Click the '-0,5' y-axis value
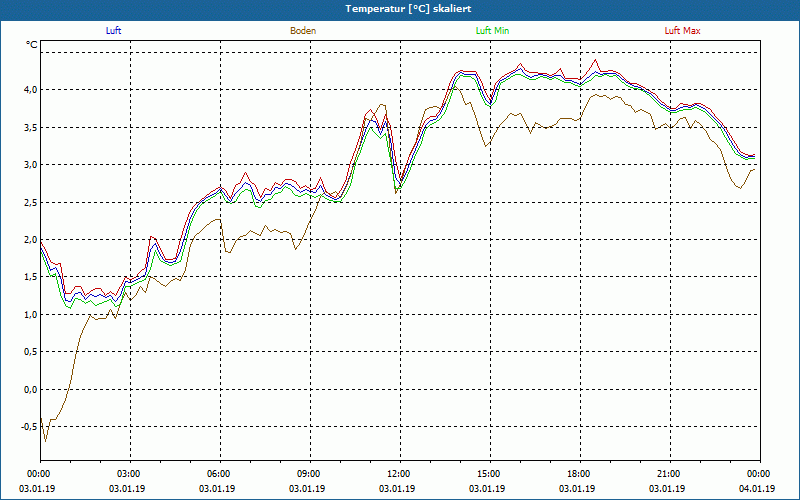Screen dimensions: 800x500 pyautogui.click(x=29, y=427)
